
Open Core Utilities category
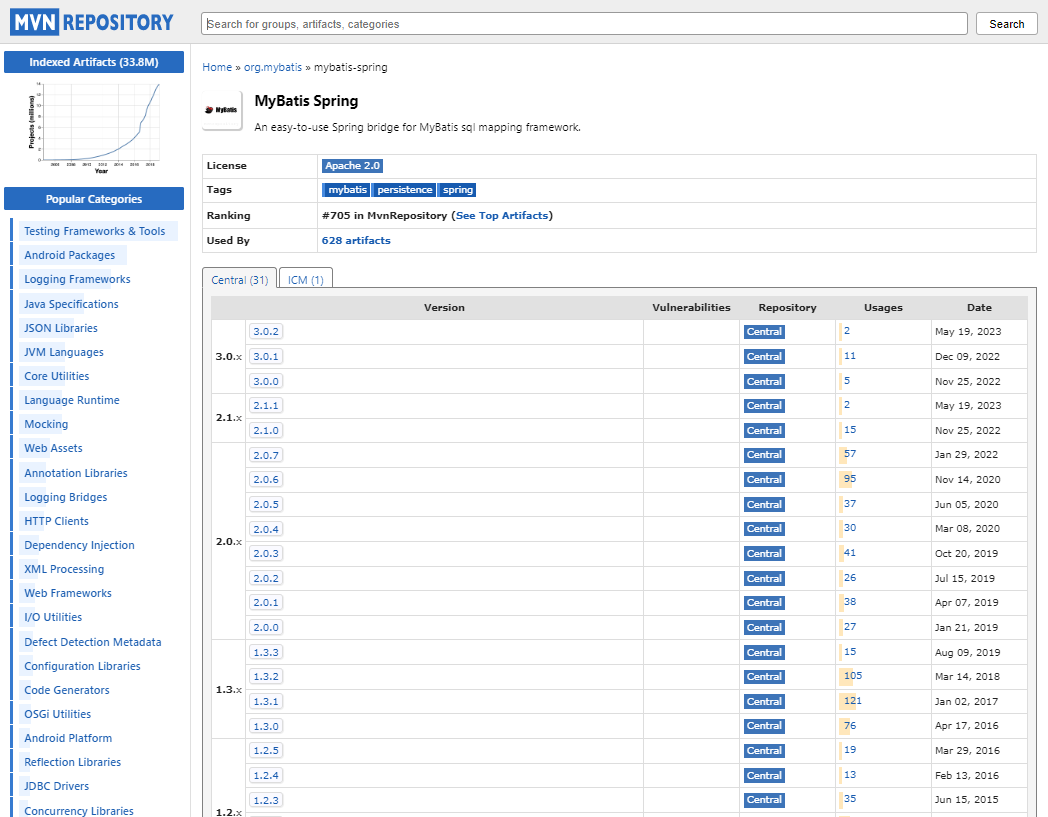[x=57, y=376]
